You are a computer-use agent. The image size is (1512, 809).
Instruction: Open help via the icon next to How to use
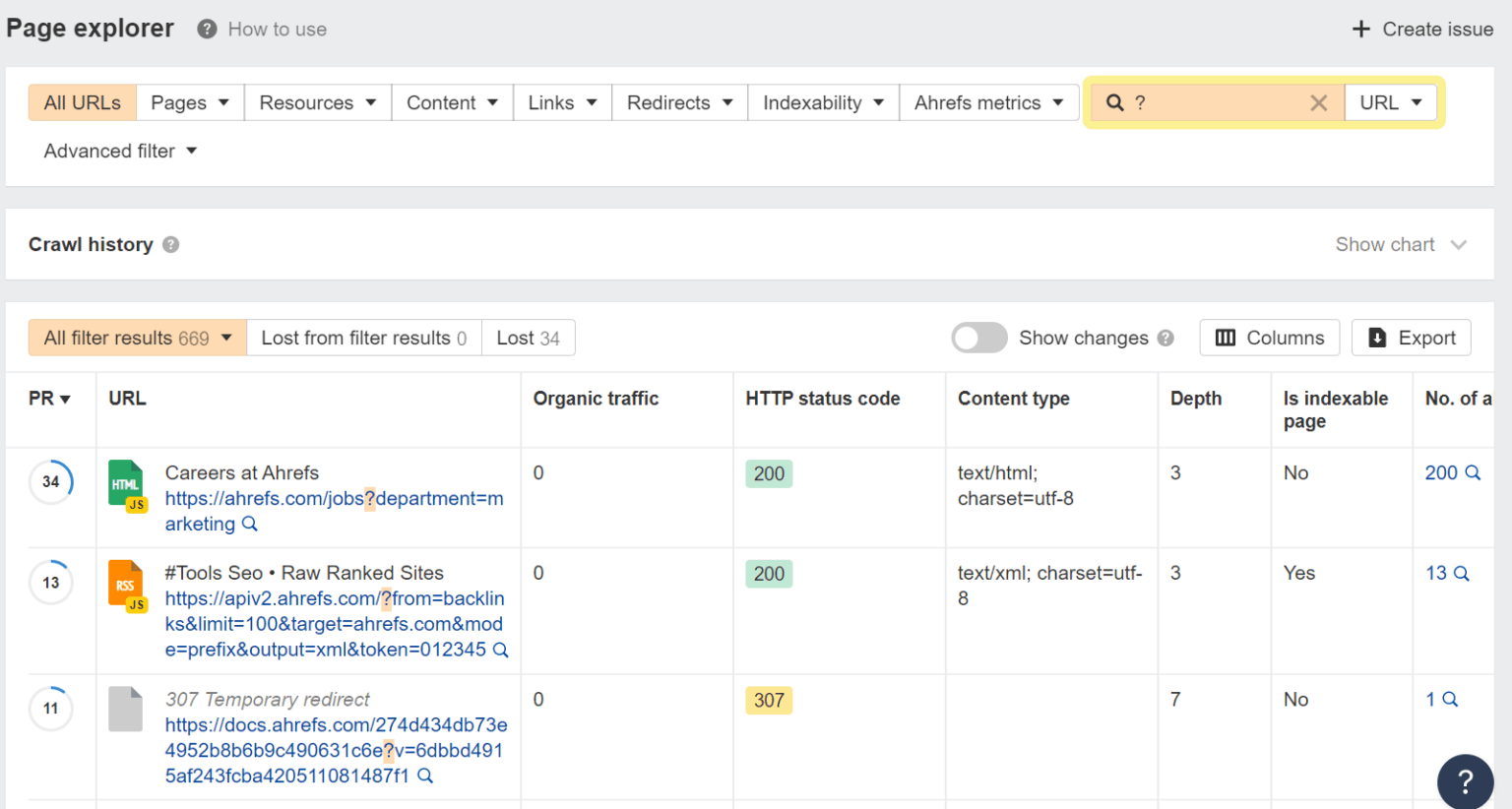coord(206,29)
